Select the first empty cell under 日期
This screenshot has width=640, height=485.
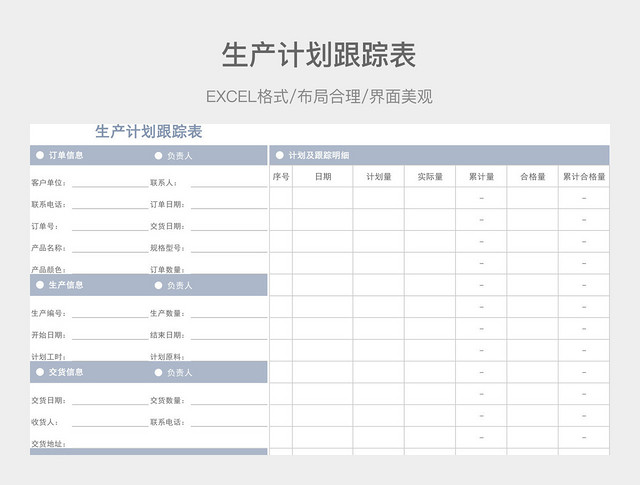(x=323, y=198)
